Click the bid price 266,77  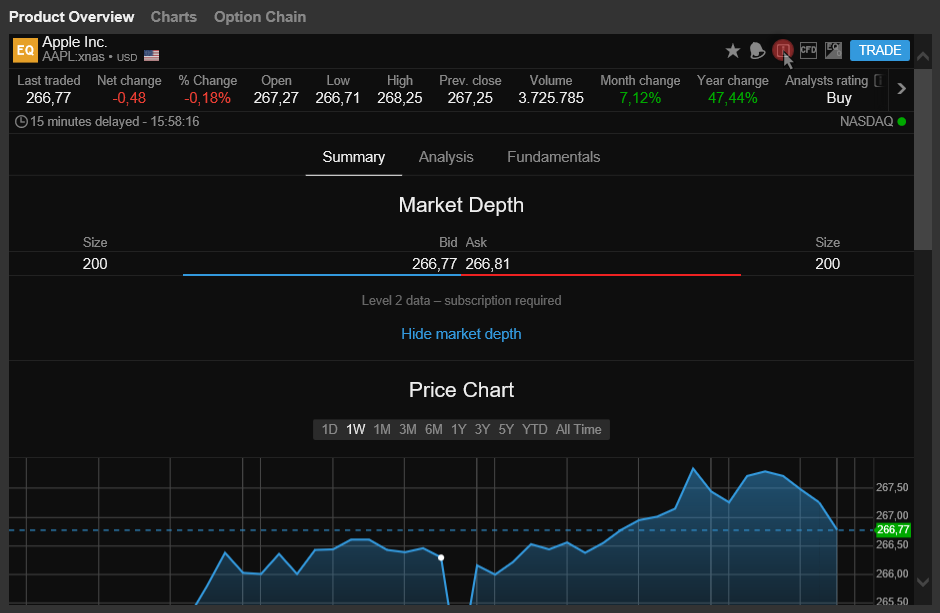point(435,264)
